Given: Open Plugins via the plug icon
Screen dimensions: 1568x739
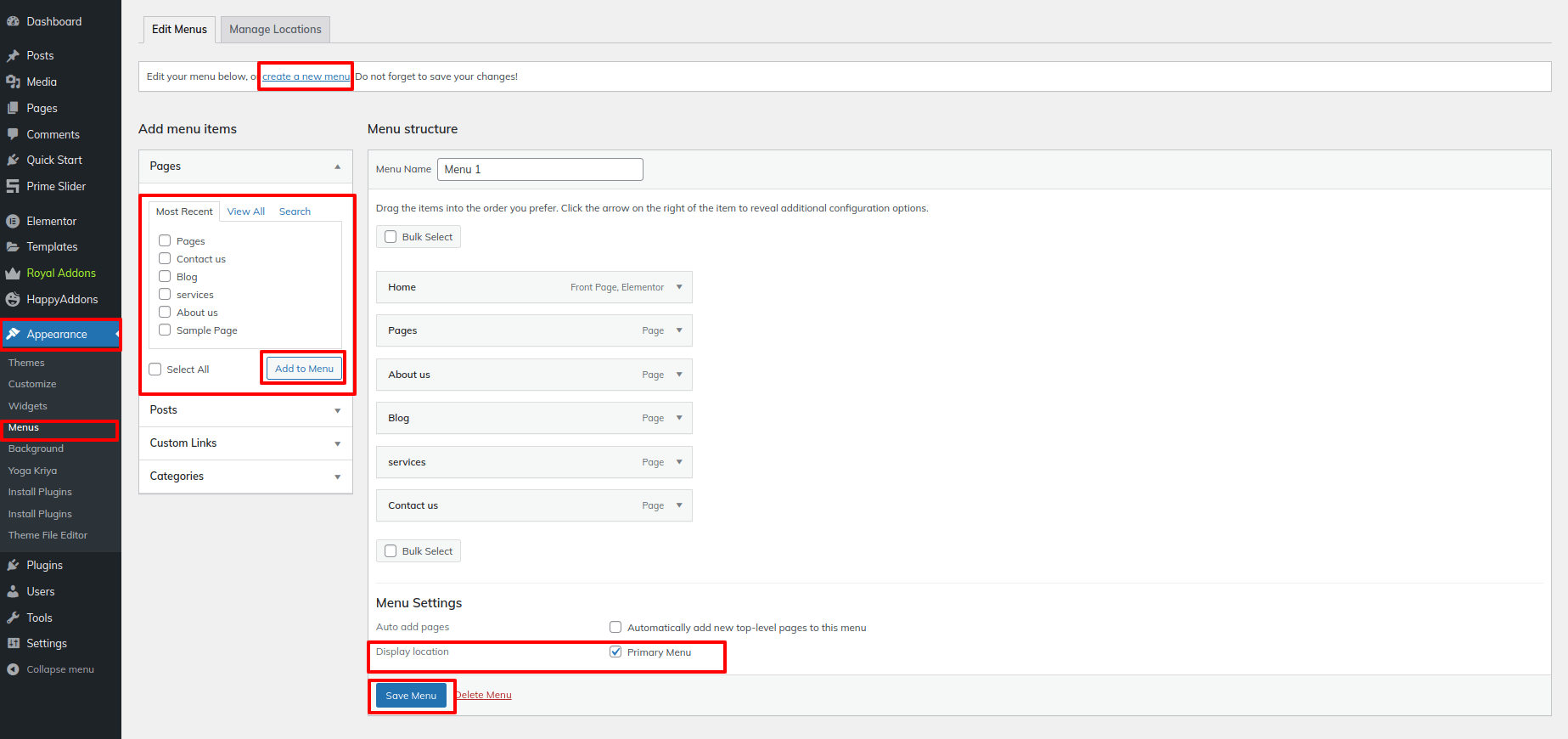Looking at the screenshot, I should coord(13,565).
